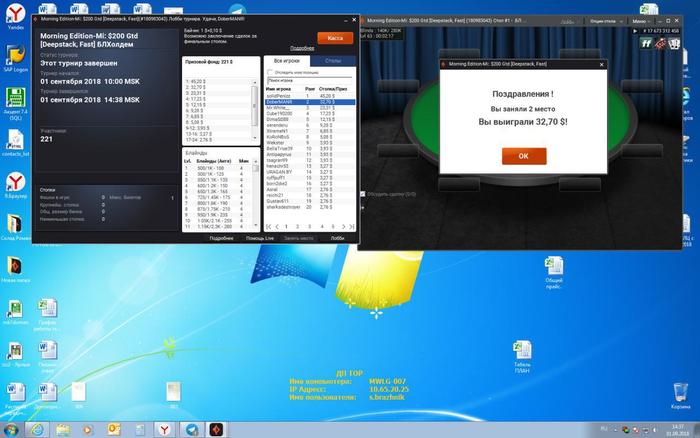The height and width of the screenshot is (438, 700).
Task: Open the Яндекс Браузер desktop icon
Action: pyautogui.click(x=16, y=185)
